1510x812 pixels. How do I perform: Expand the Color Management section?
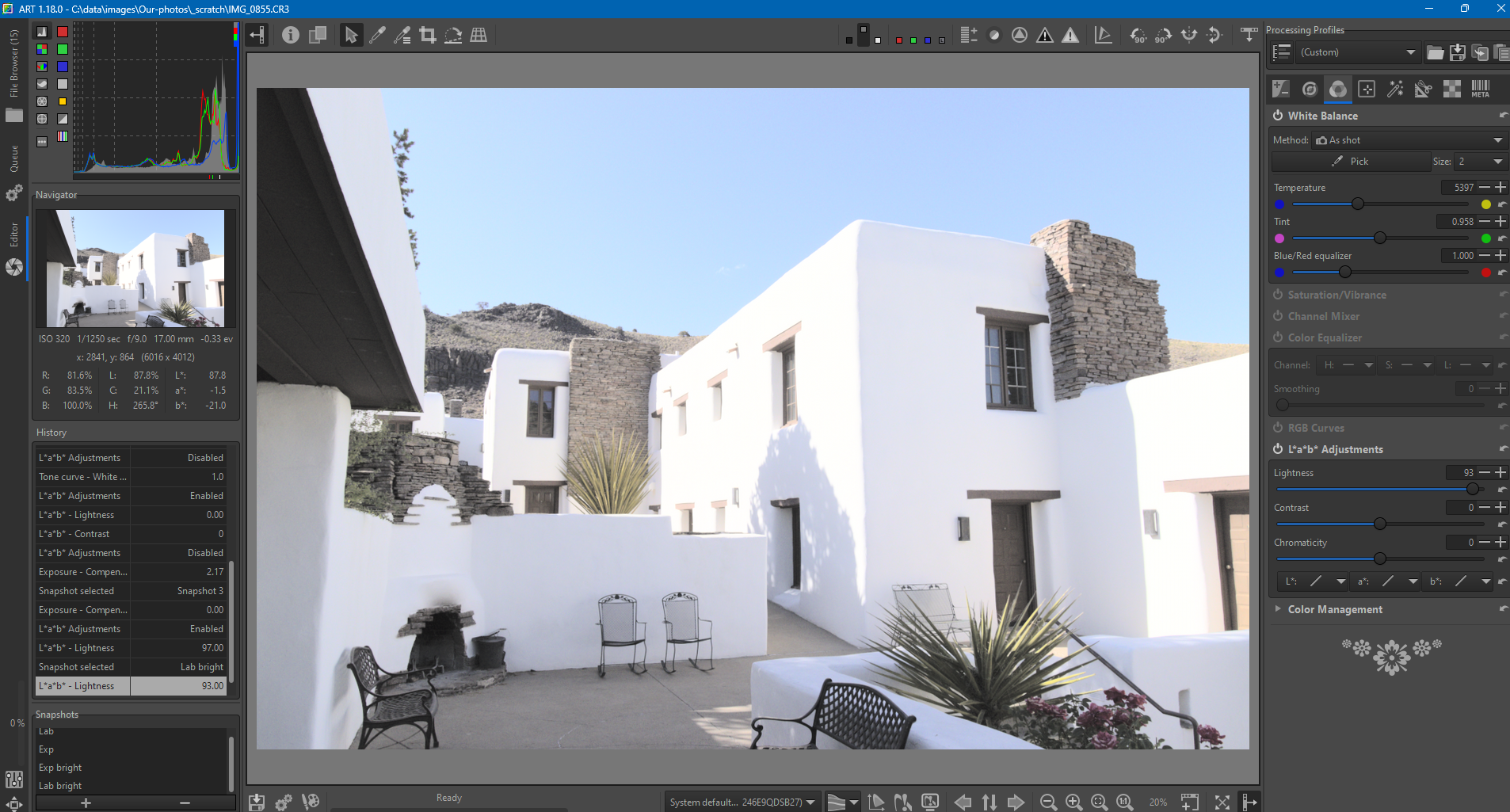(x=1278, y=609)
